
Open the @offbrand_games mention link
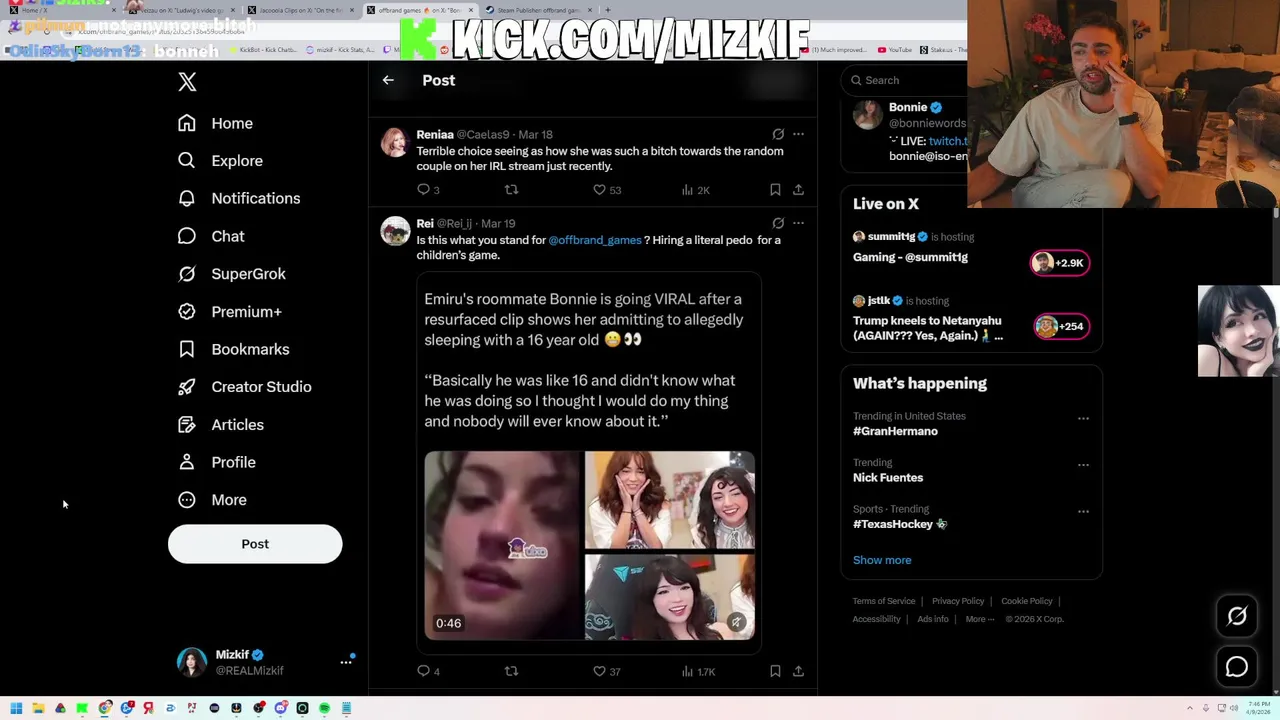coord(595,240)
